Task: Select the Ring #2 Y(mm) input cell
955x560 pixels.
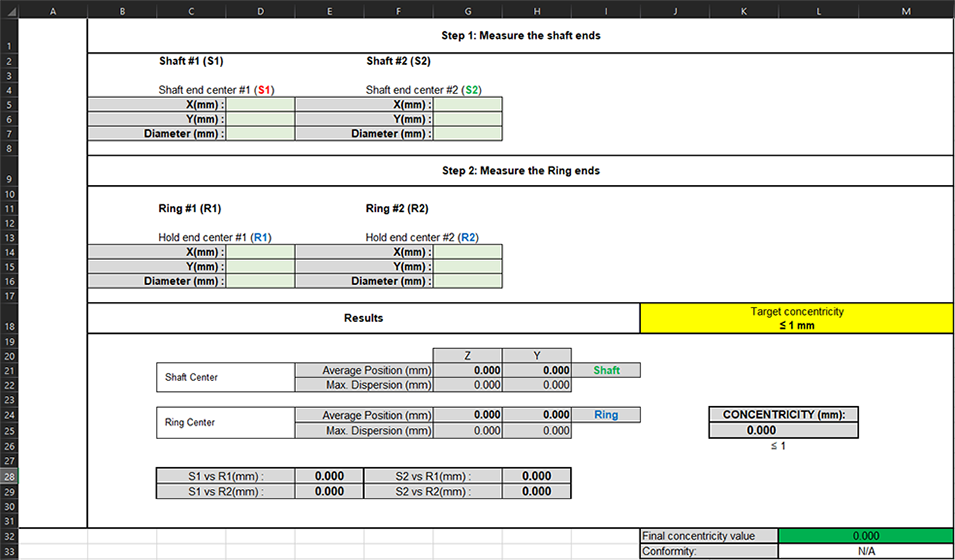Action: [x=467, y=267]
